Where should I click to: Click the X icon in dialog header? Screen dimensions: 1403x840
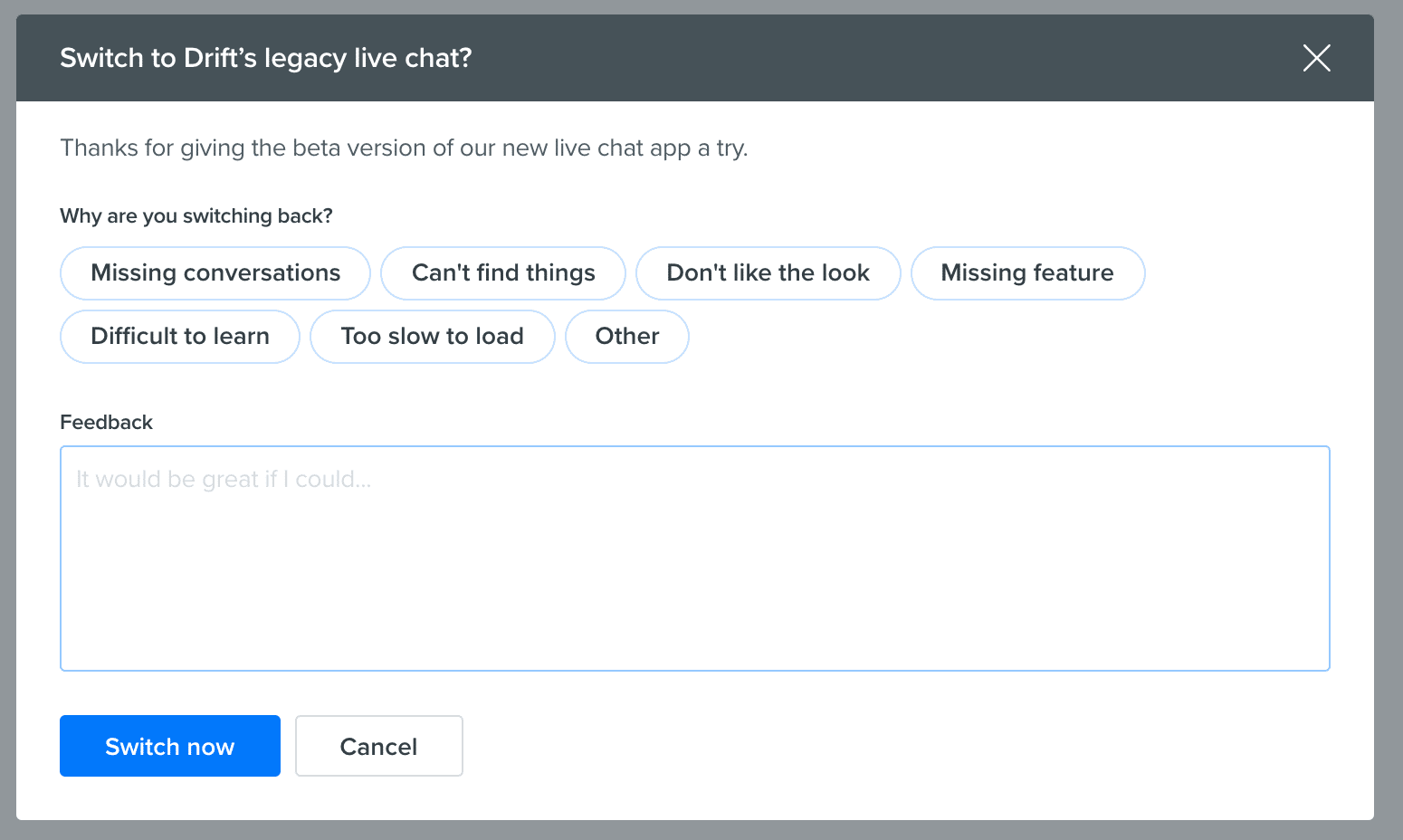[x=1316, y=58]
